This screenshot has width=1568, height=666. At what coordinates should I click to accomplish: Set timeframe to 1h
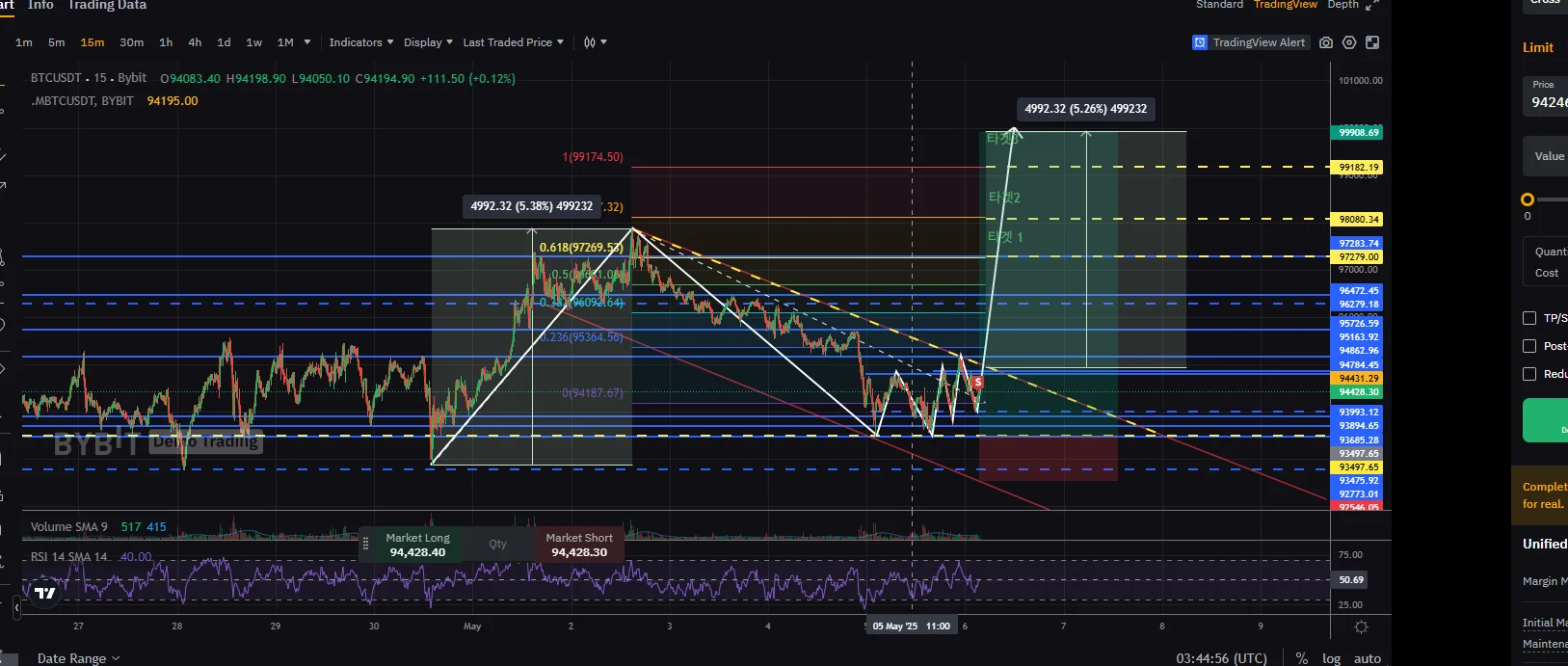(x=166, y=42)
